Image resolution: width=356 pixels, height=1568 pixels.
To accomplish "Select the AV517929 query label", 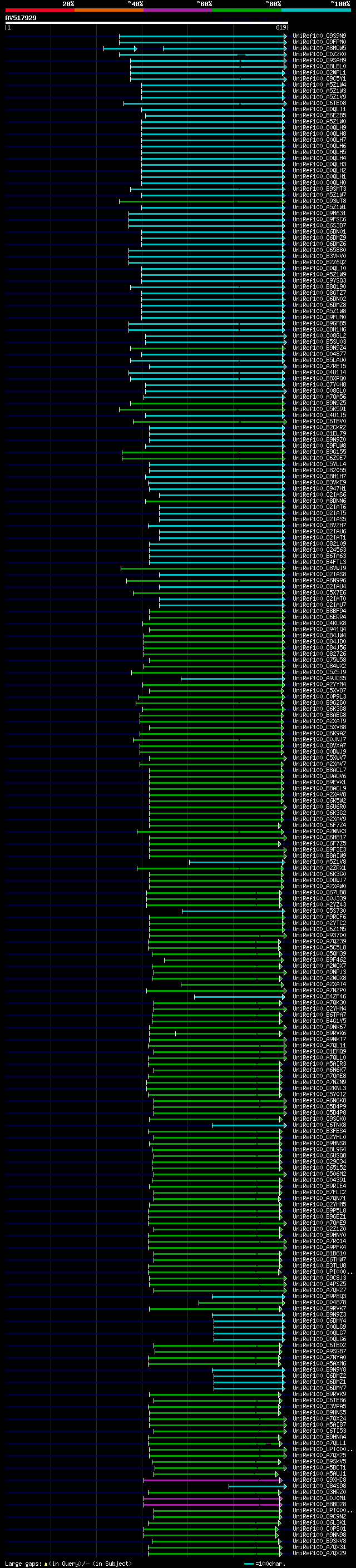I will tap(21, 18).
